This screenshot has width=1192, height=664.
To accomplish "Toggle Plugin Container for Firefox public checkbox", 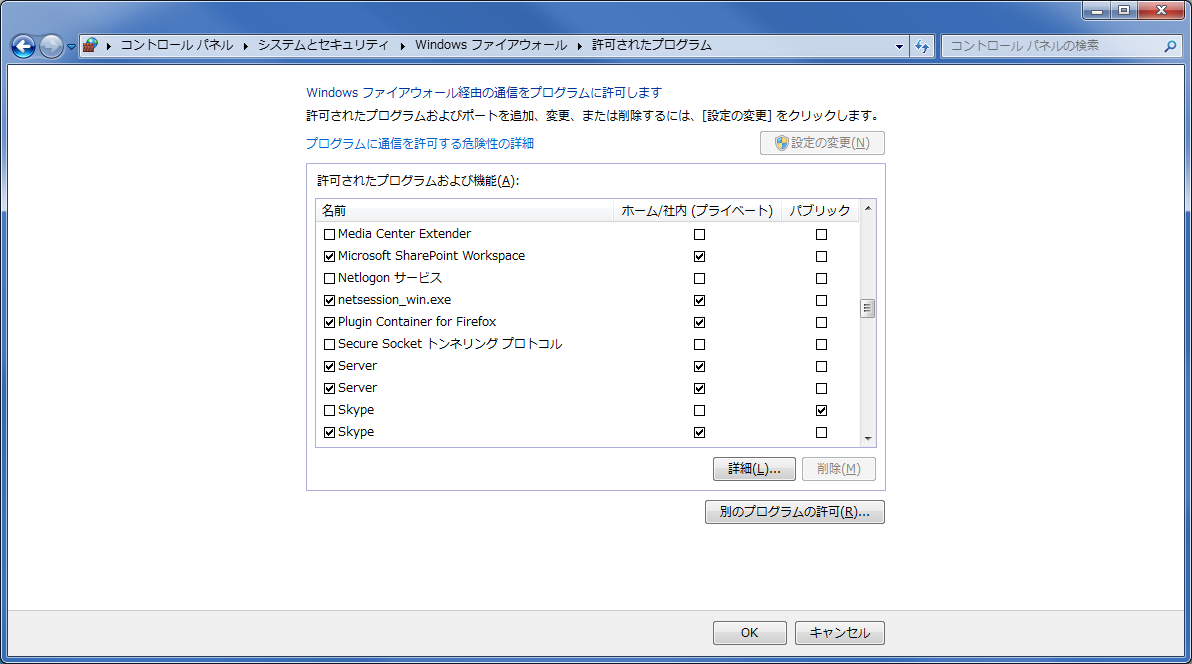I will pyautogui.click(x=821, y=322).
